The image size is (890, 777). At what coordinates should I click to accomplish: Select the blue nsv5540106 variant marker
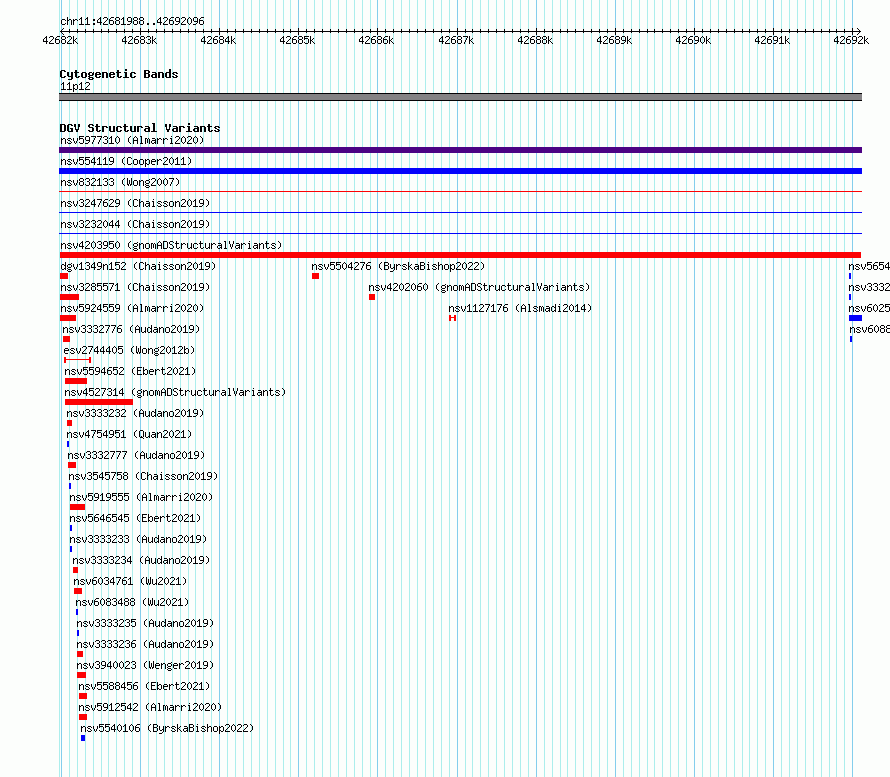tap(83, 738)
